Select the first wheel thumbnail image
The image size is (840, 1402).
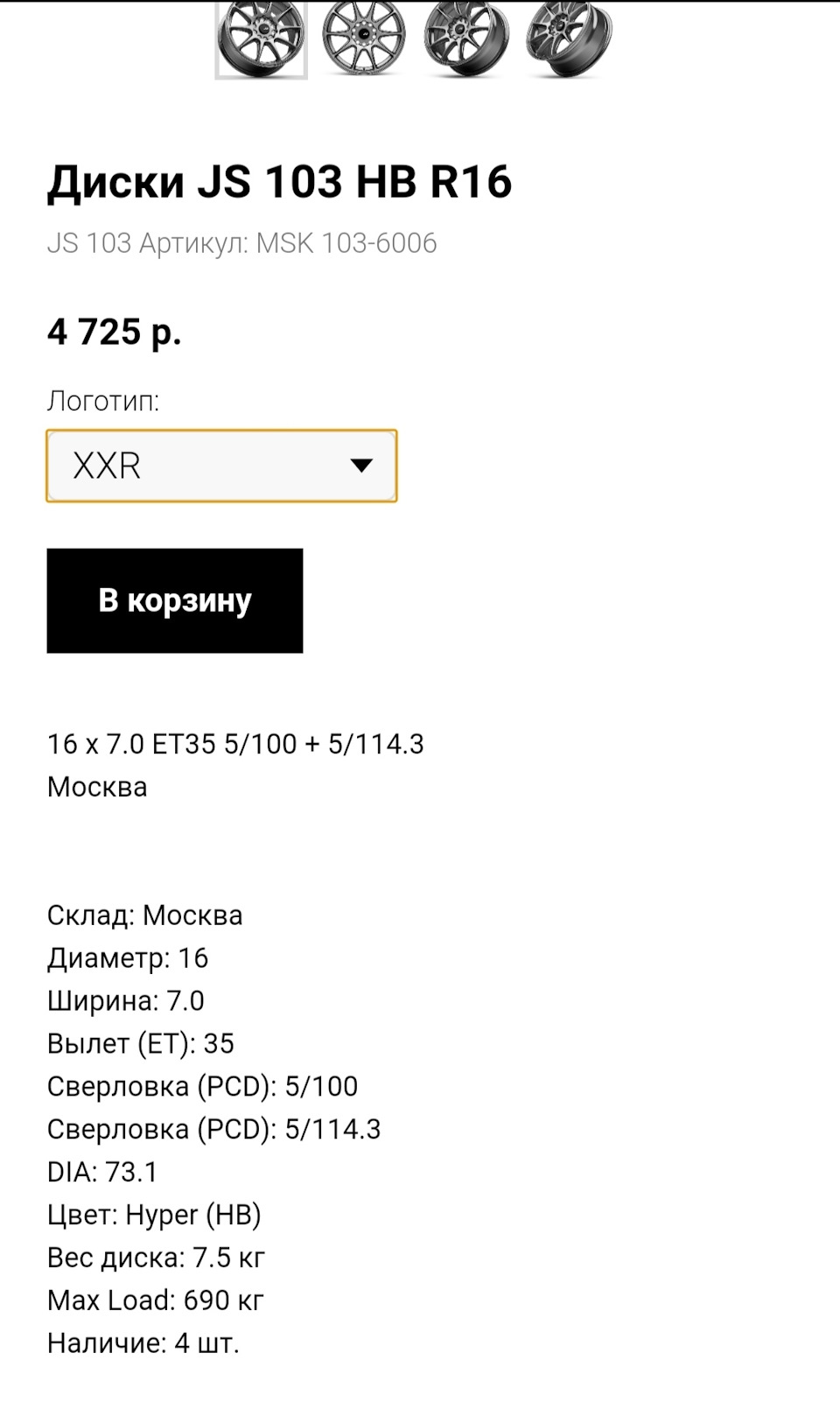coord(261,39)
